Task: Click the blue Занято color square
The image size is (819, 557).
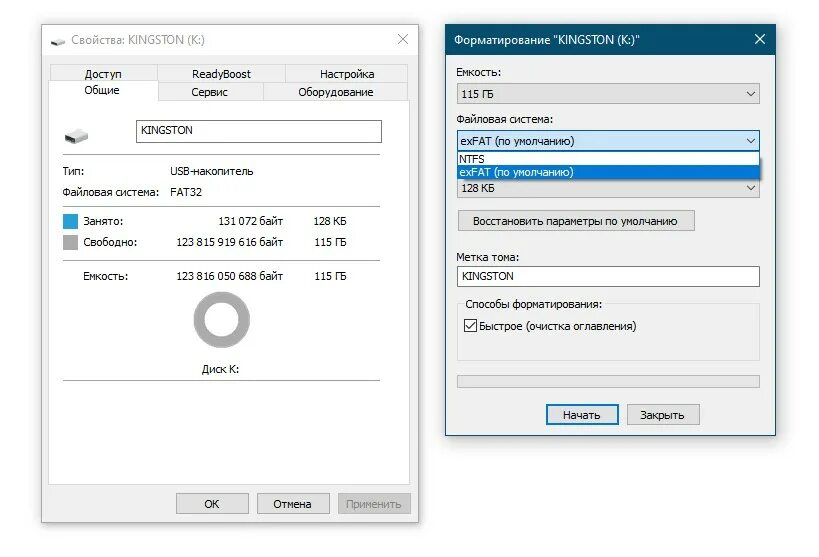Action: coord(70,221)
